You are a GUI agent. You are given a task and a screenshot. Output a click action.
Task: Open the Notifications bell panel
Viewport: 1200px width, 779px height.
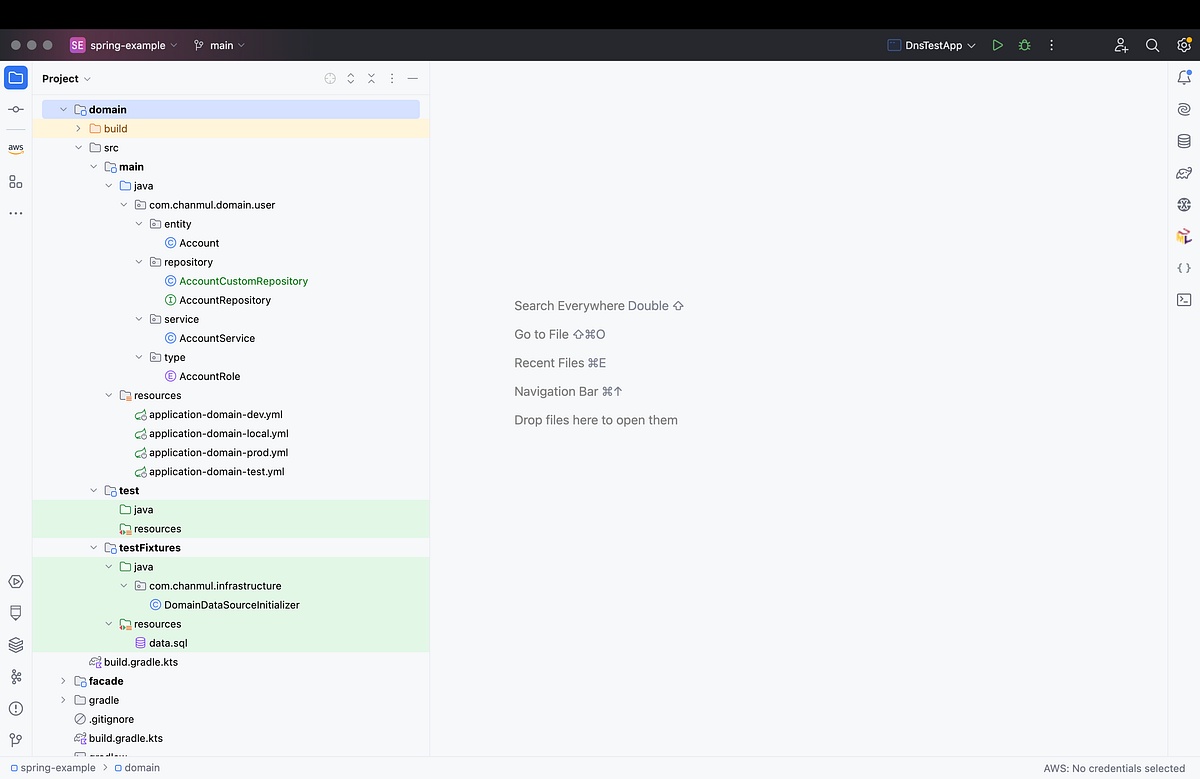pos(1184,76)
